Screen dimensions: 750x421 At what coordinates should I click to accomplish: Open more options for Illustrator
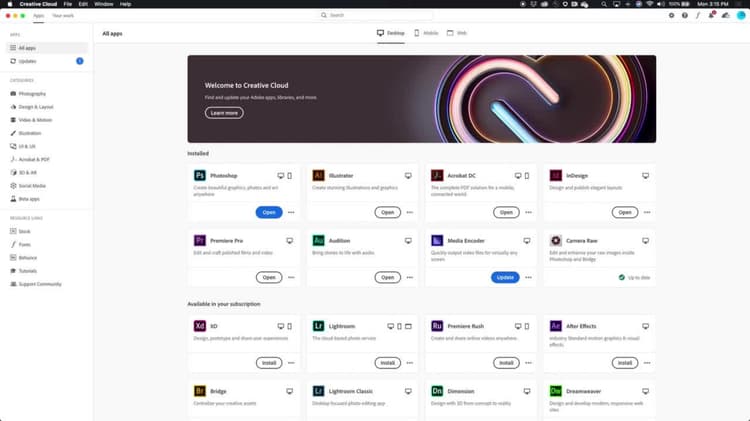coord(410,212)
